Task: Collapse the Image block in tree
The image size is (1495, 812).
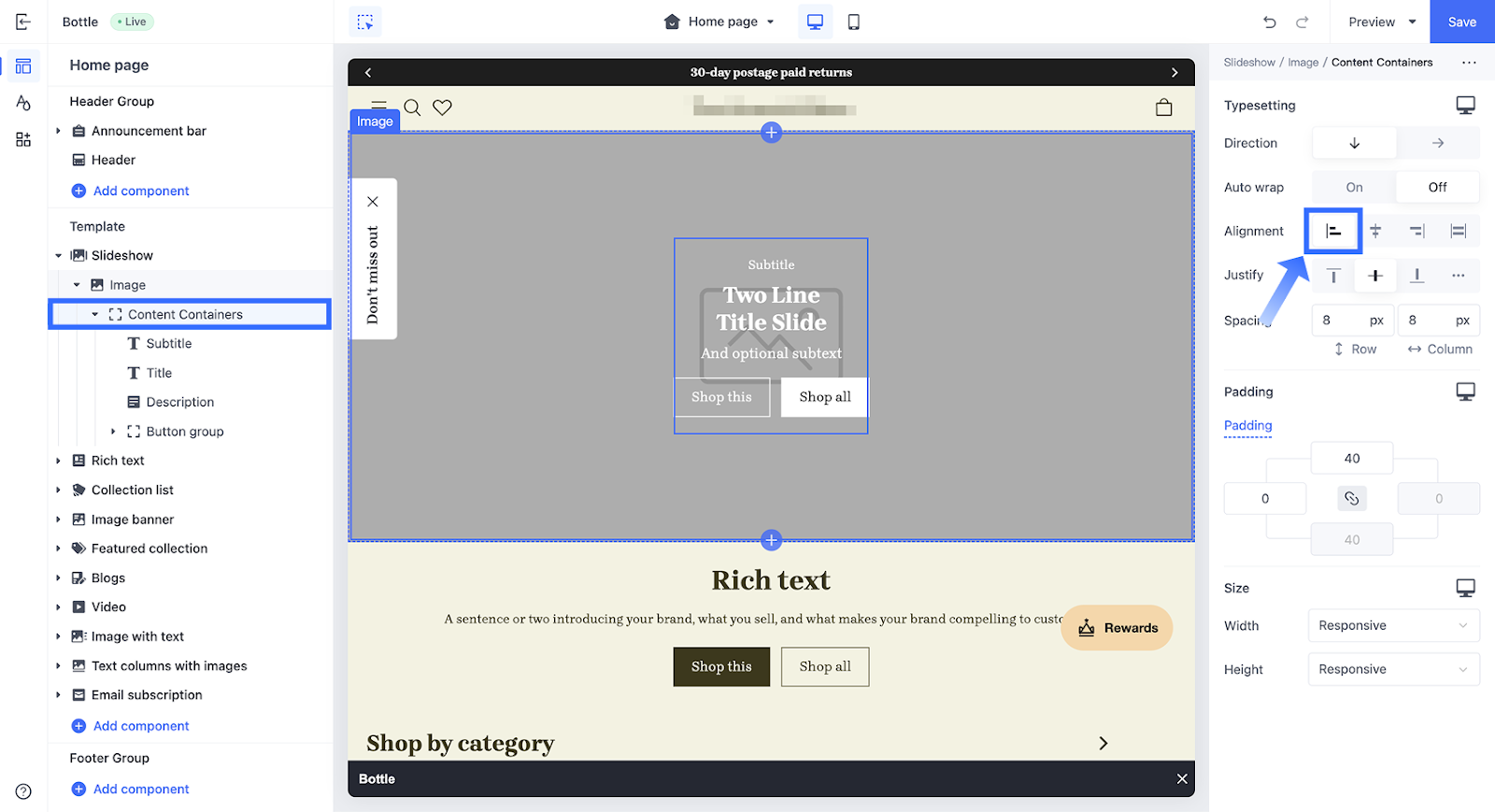Action: (77, 285)
